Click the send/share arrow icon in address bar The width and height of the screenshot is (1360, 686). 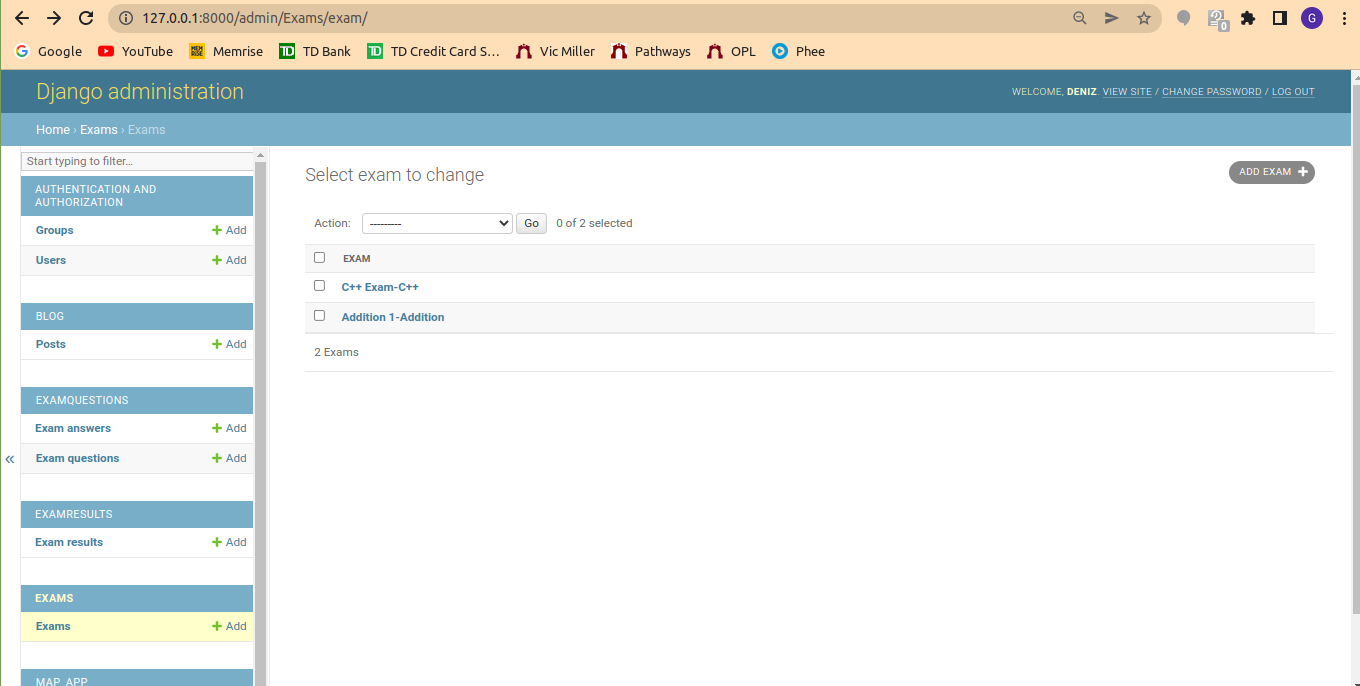point(1111,18)
